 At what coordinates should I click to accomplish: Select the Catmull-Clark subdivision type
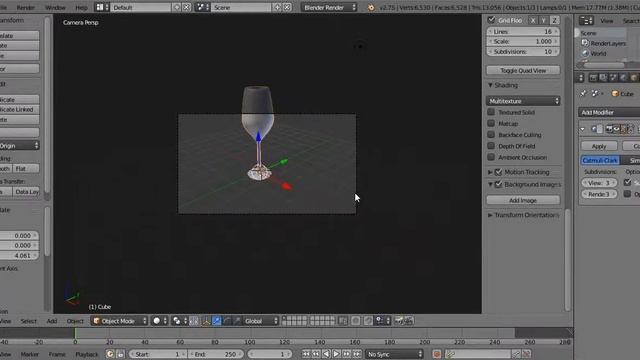click(x=600, y=160)
